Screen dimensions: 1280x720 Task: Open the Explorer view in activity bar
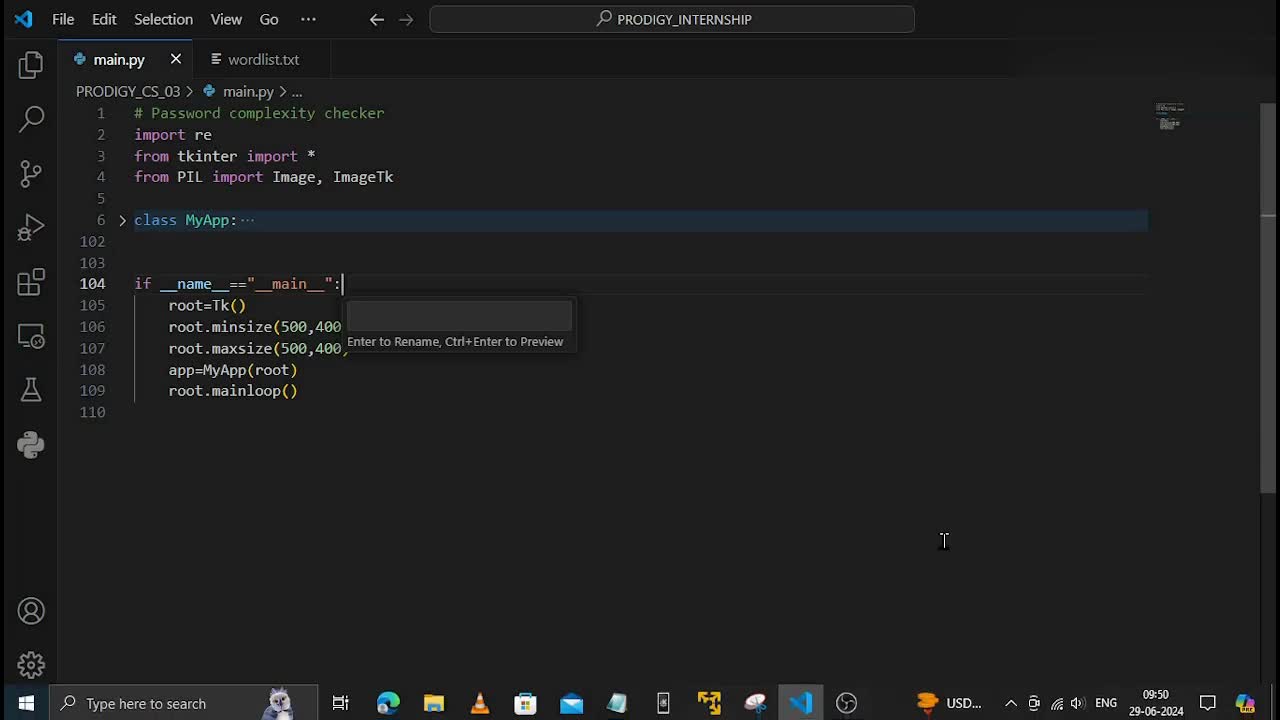[x=31, y=66]
